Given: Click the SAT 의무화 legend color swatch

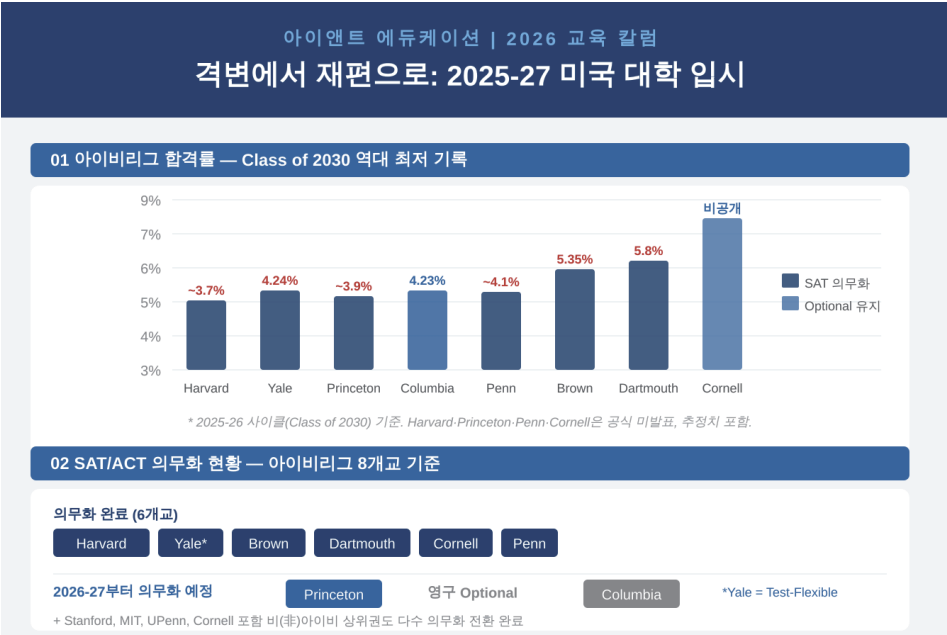Looking at the screenshot, I should click(x=790, y=281).
